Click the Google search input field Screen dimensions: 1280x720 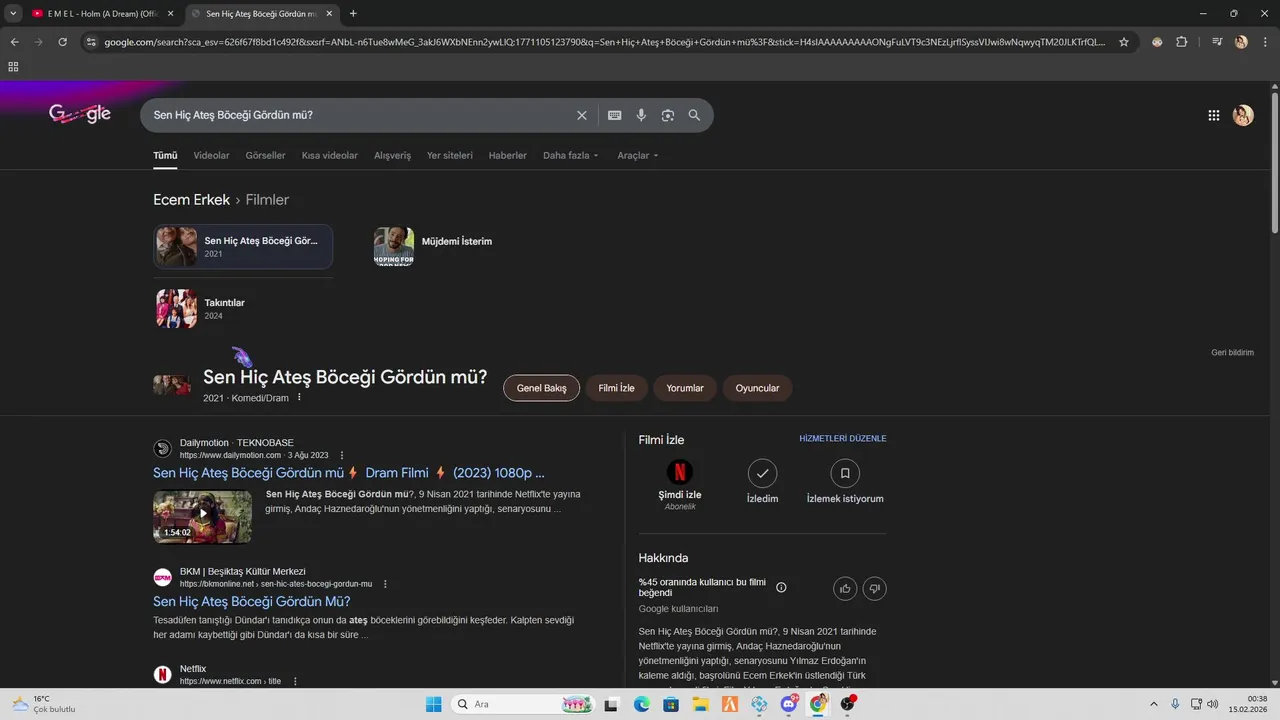coord(360,115)
